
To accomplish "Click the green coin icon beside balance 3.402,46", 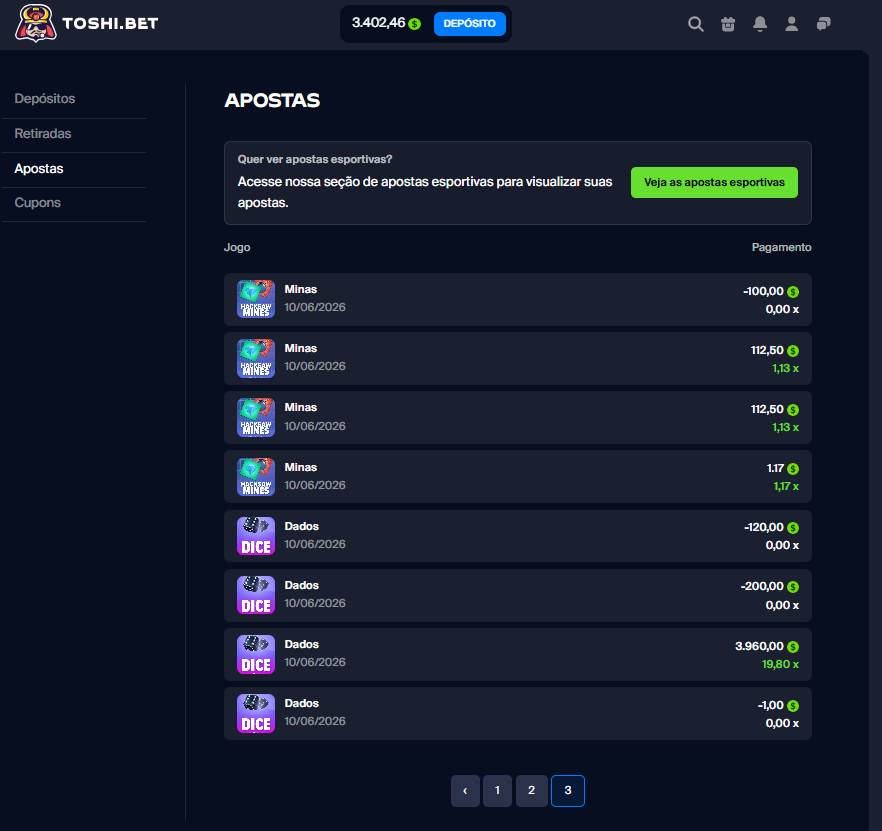I will click(415, 24).
